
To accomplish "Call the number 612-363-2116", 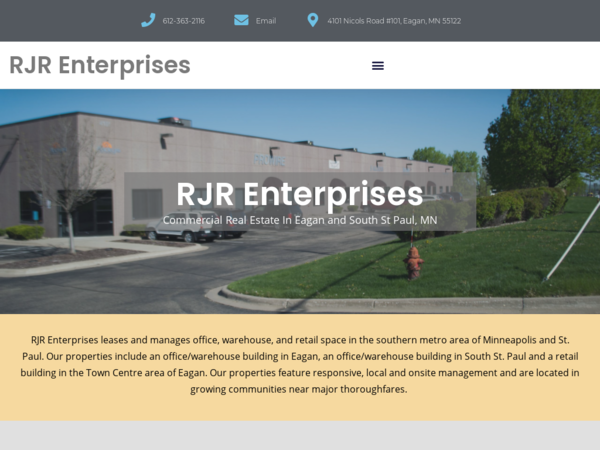I will pyautogui.click(x=184, y=21).
